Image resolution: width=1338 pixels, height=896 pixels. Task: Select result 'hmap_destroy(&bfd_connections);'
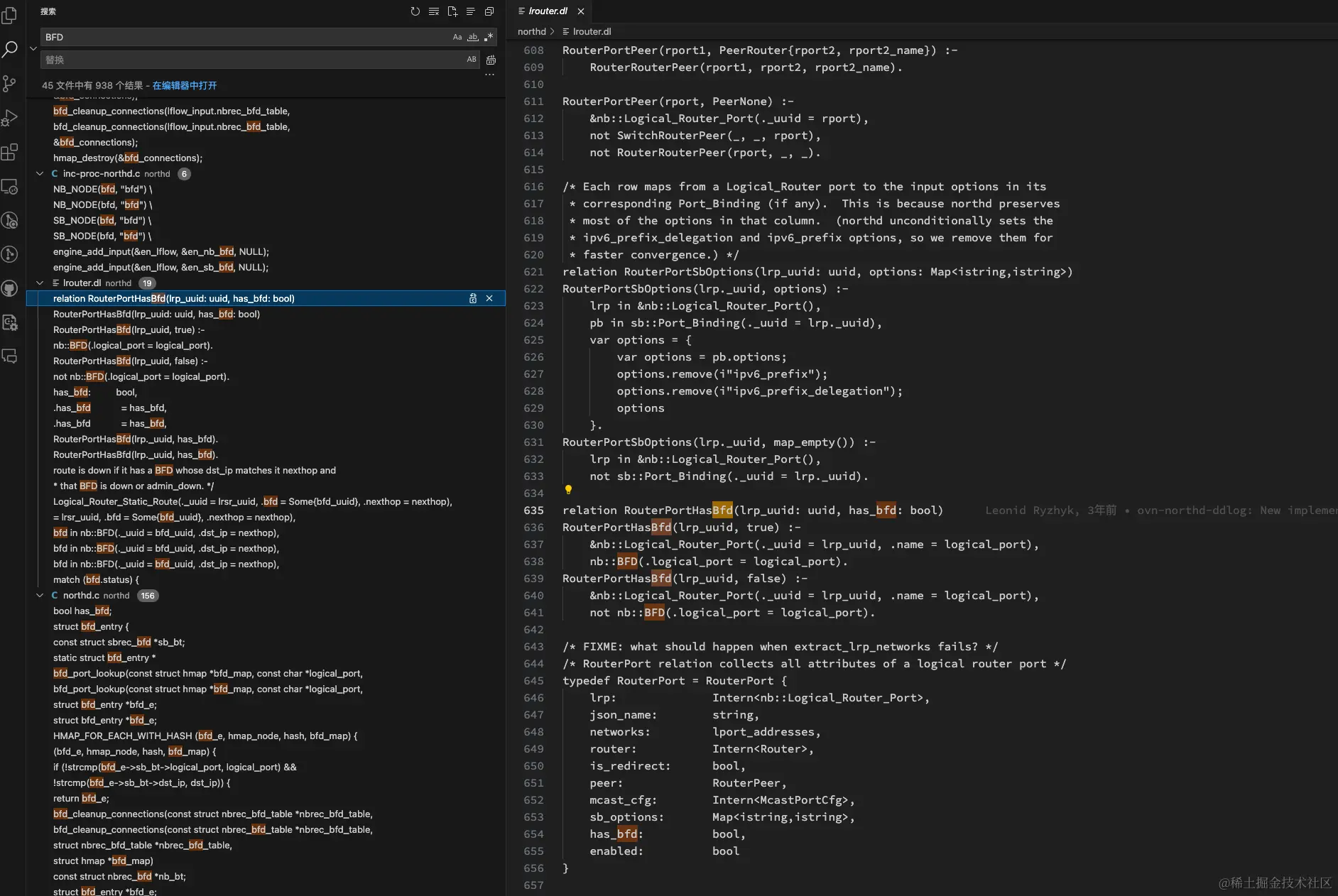128,158
